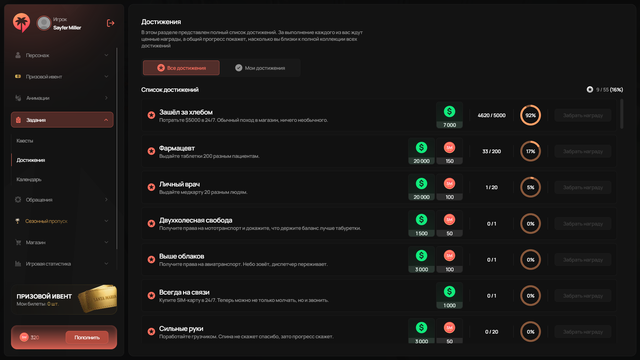This screenshot has height=360, width=640.
Task: Click the 5% progress ring
Action: click(530, 187)
